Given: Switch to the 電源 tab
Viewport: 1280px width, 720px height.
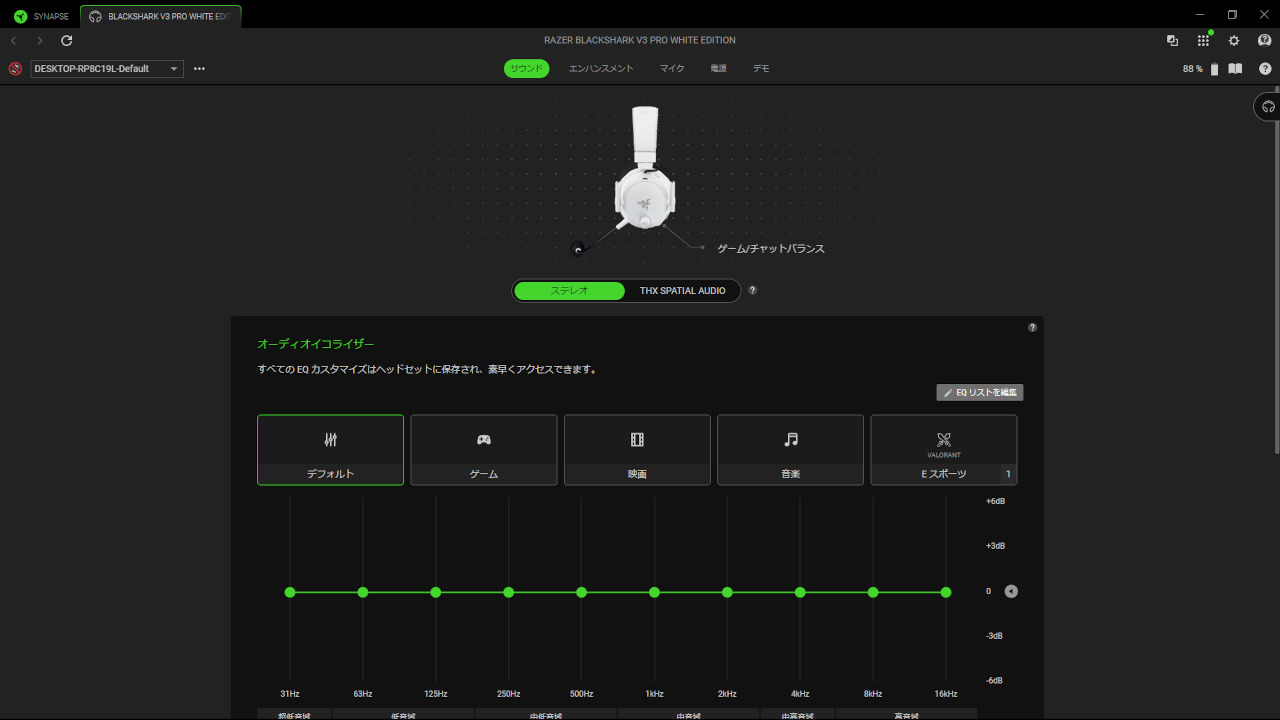Looking at the screenshot, I should coord(718,68).
